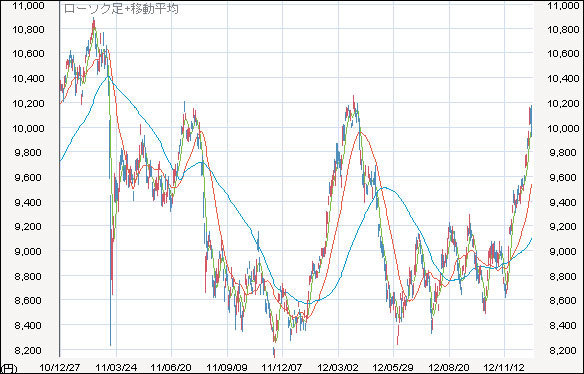Click the 11/03/24 date label
Viewport: 584px width, 374px height.
tap(115, 368)
